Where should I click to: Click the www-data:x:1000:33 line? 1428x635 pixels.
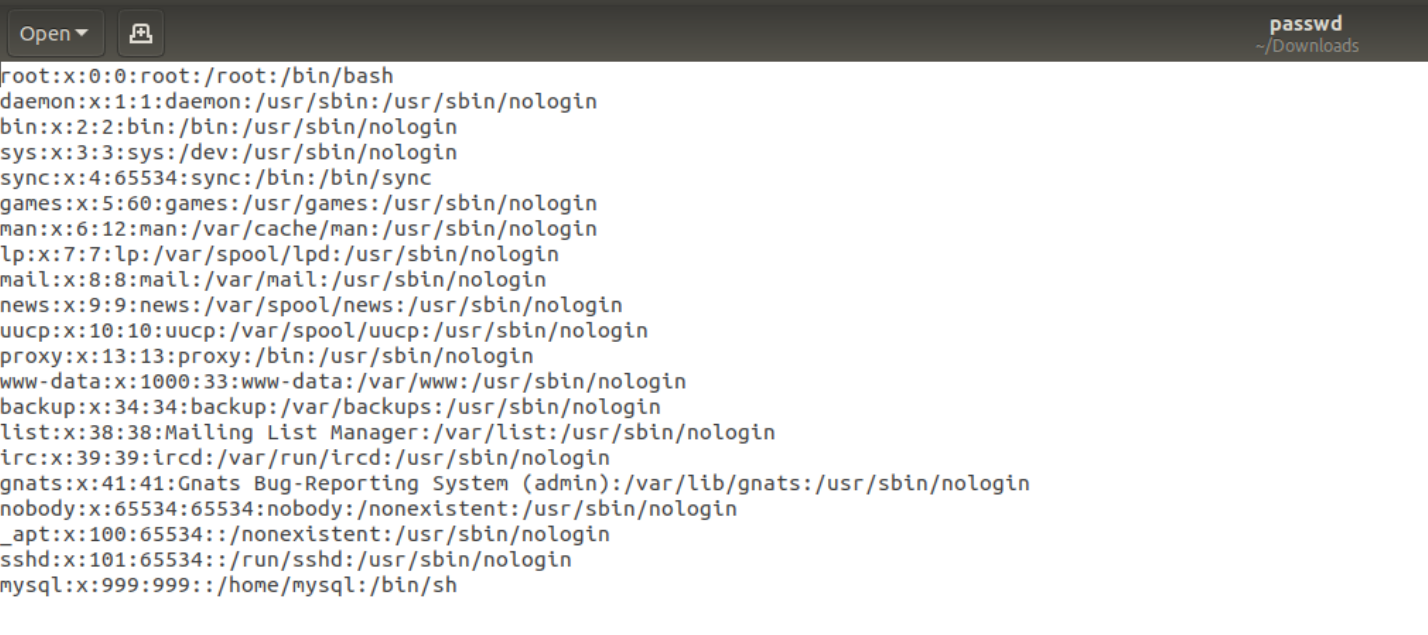coord(343,382)
